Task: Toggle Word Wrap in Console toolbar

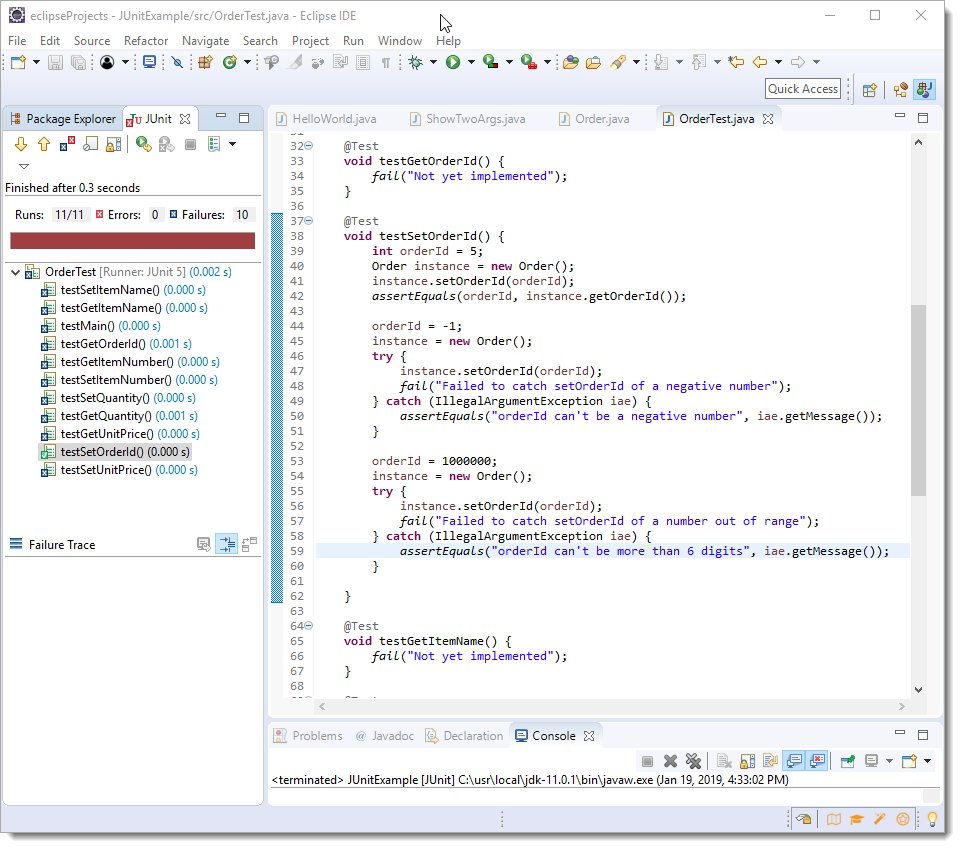Action: coord(770,761)
